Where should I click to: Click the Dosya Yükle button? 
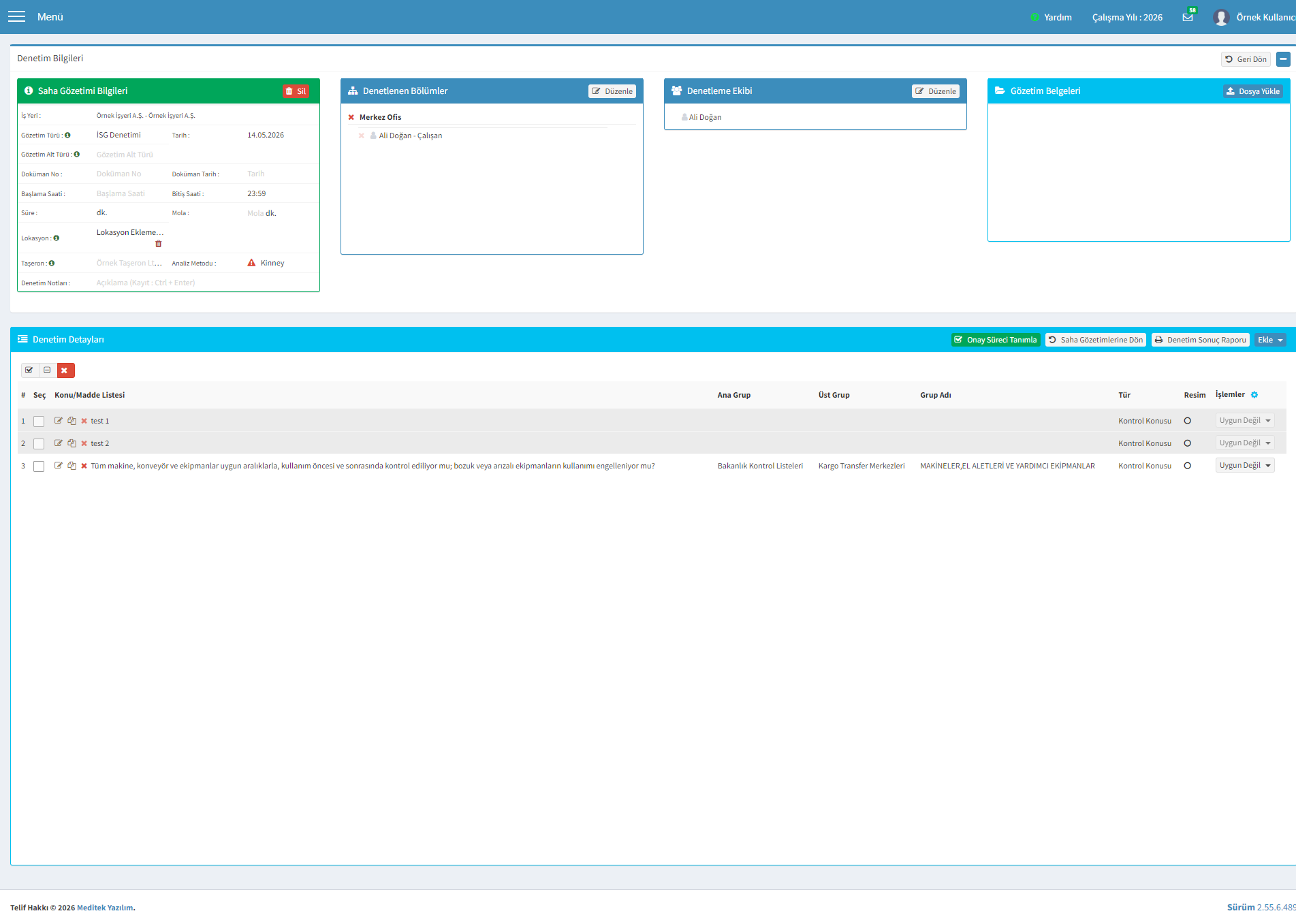[x=1253, y=91]
